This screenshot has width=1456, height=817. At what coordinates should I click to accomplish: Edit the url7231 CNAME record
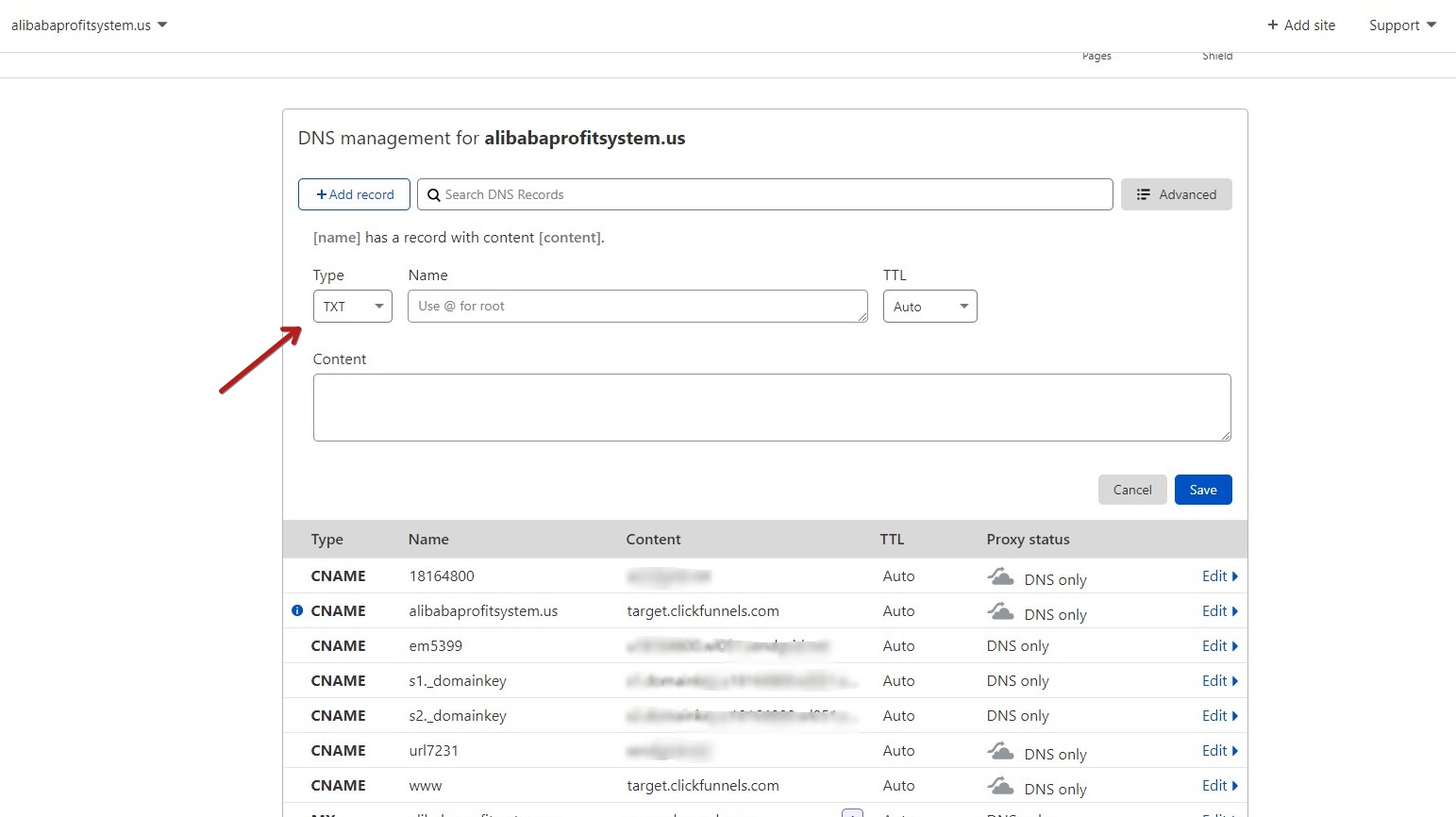(x=1219, y=751)
